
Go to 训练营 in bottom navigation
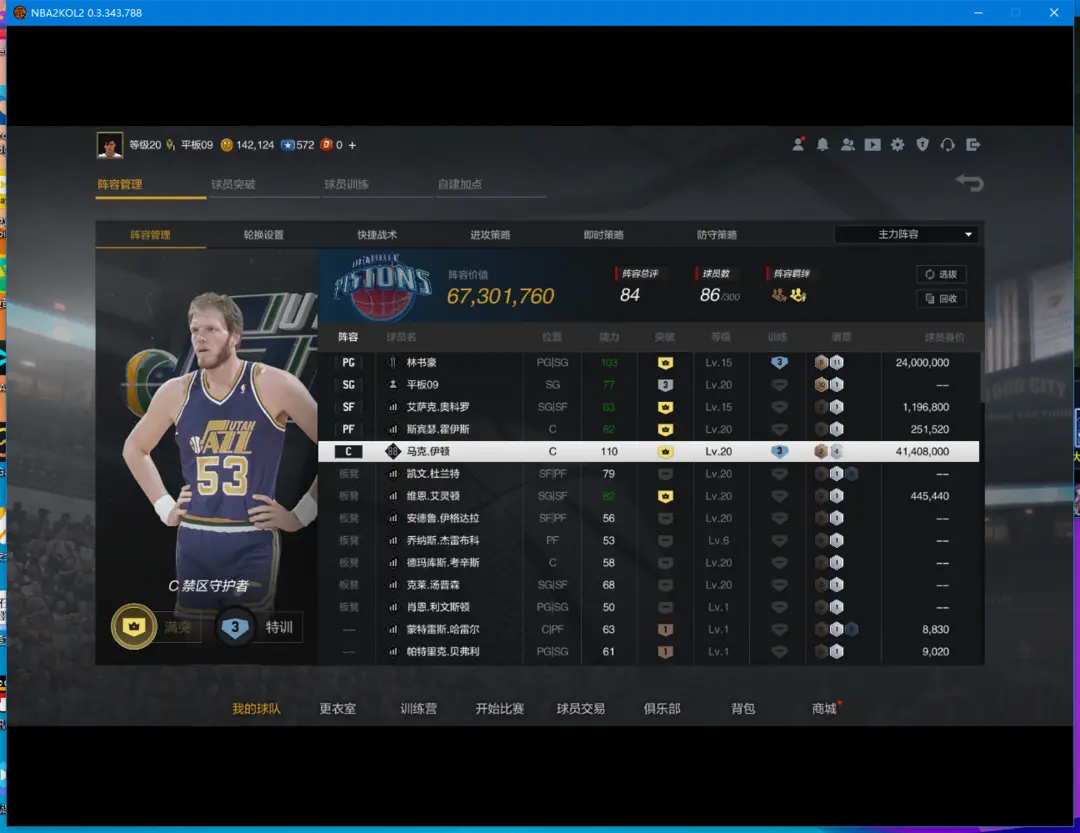418,708
